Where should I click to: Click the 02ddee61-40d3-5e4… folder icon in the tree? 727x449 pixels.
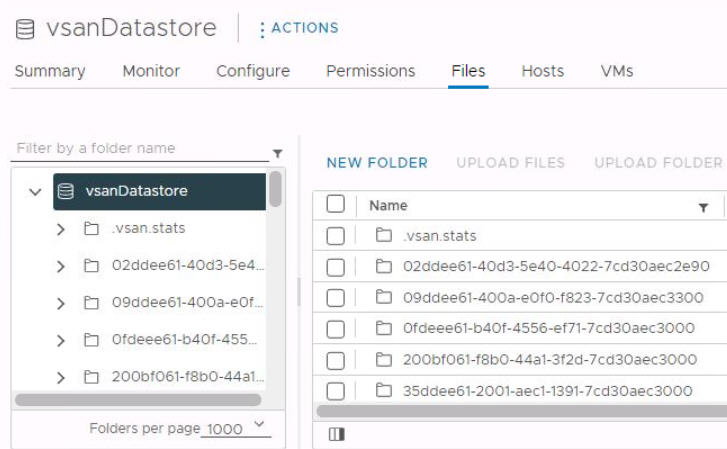pyautogui.click(x=91, y=265)
